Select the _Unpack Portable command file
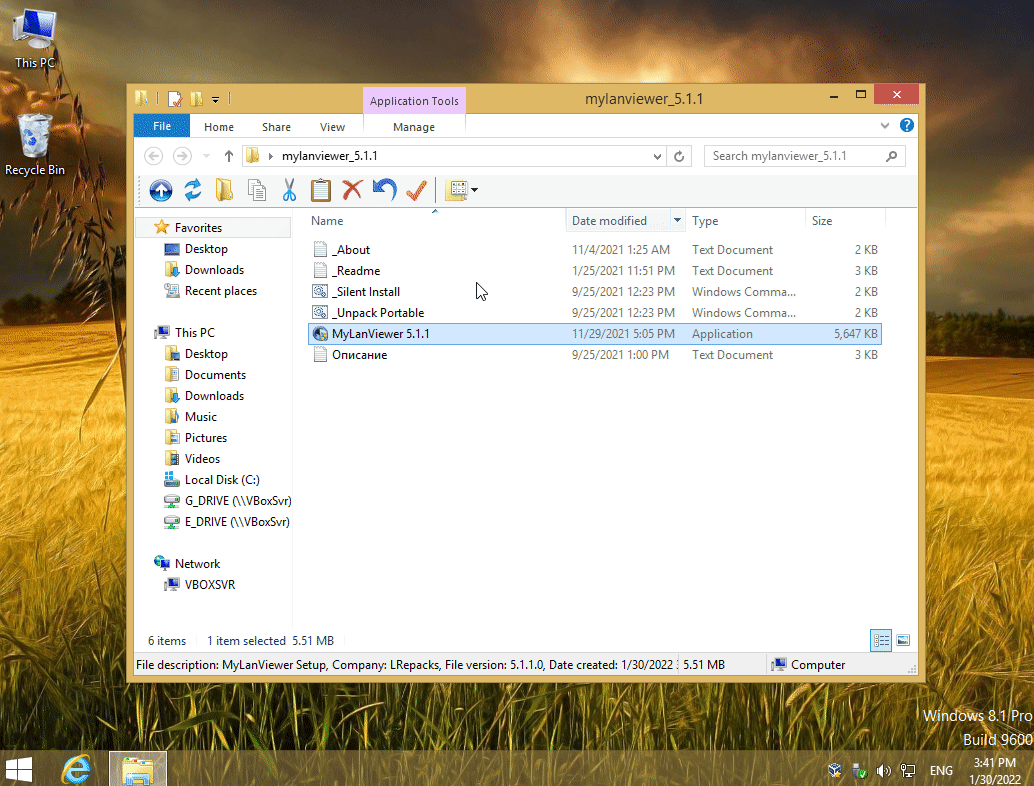 [x=595, y=313]
